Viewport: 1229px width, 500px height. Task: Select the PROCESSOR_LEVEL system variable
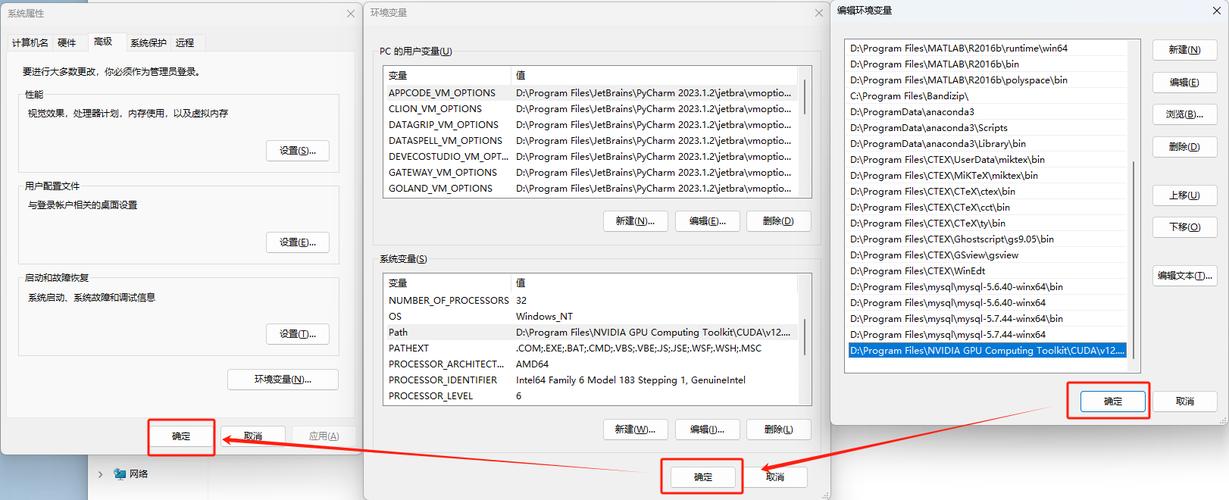point(592,396)
